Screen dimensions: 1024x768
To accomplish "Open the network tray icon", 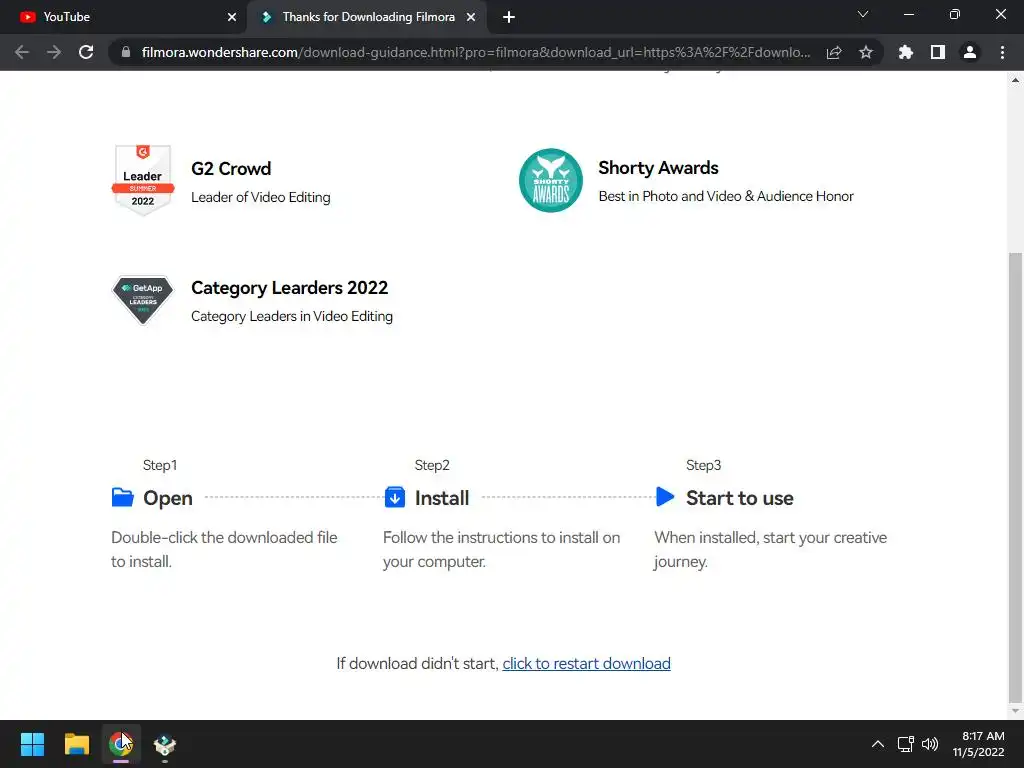I will tap(905, 744).
